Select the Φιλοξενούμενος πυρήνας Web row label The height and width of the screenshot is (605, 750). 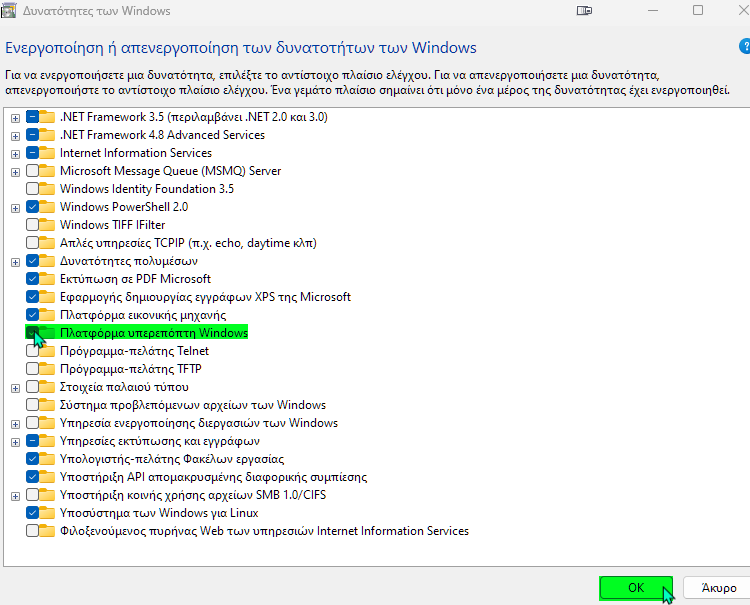(x=264, y=531)
